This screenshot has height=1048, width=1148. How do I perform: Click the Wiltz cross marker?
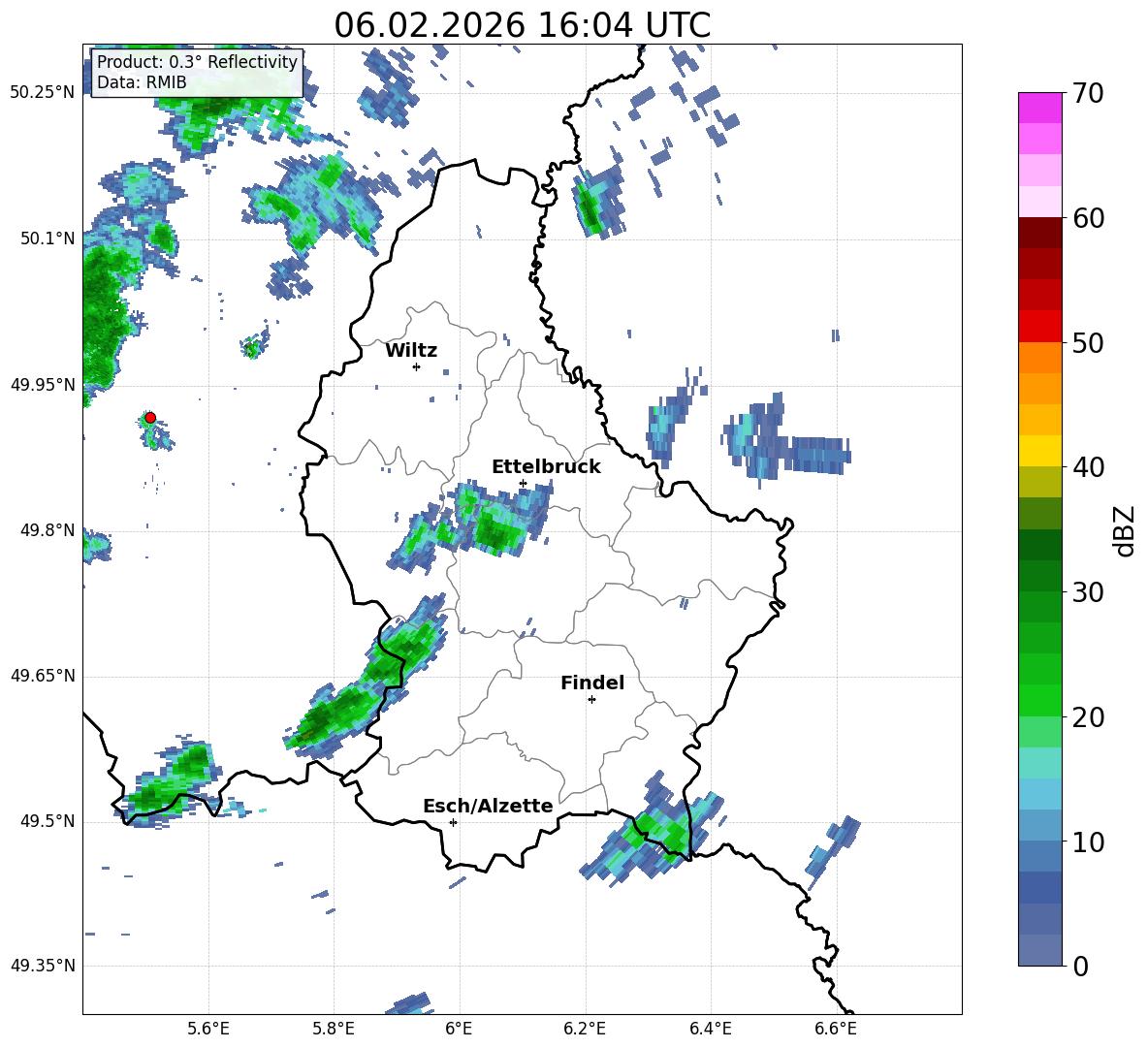click(x=416, y=366)
